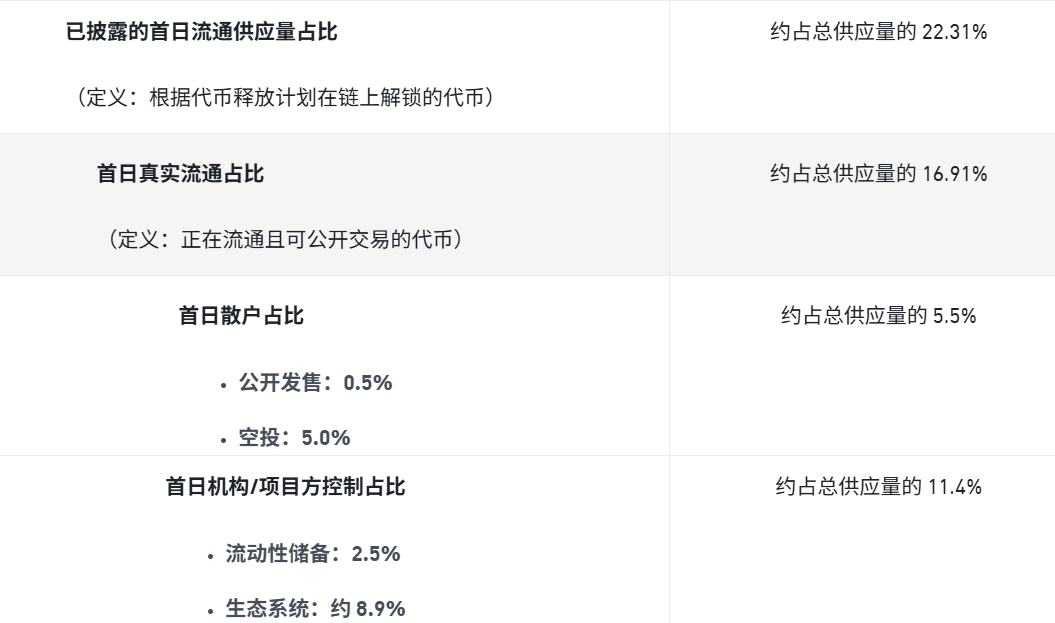Click the 约占总供应量的 5.5% value
This screenshot has width=1055, height=623.
pyautogui.click(x=878, y=316)
